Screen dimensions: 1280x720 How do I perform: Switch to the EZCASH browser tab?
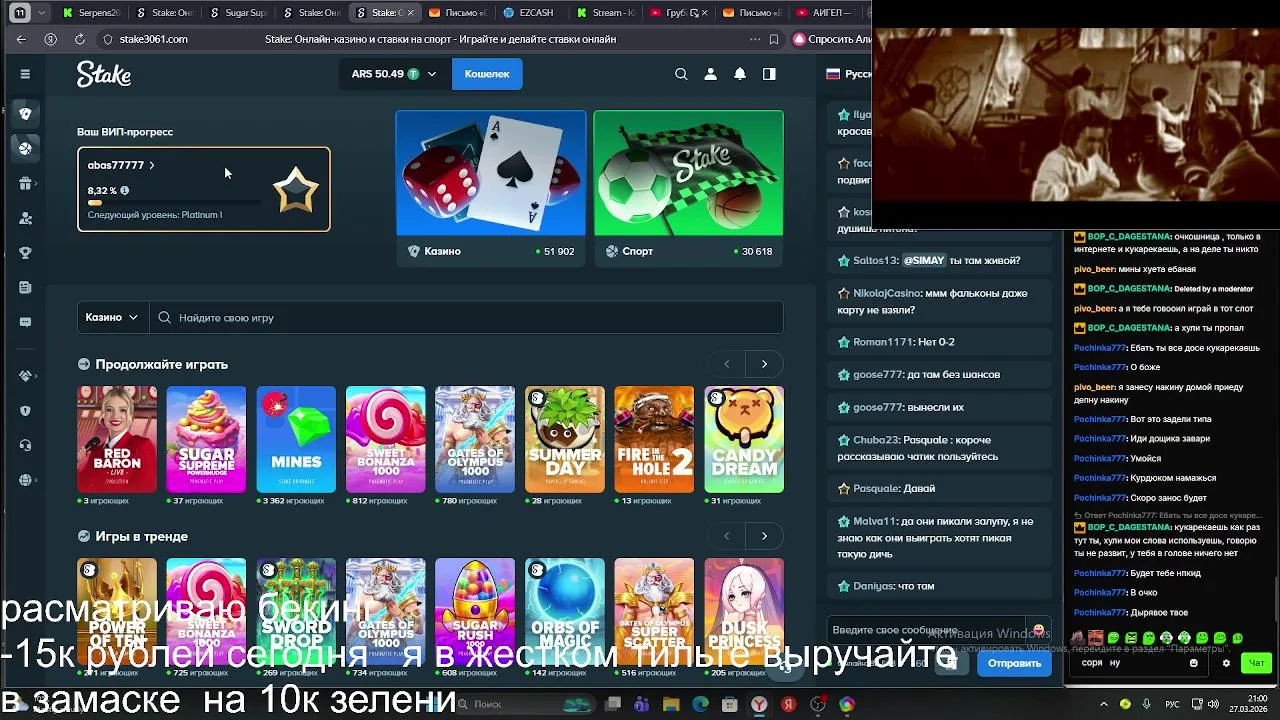(x=532, y=13)
